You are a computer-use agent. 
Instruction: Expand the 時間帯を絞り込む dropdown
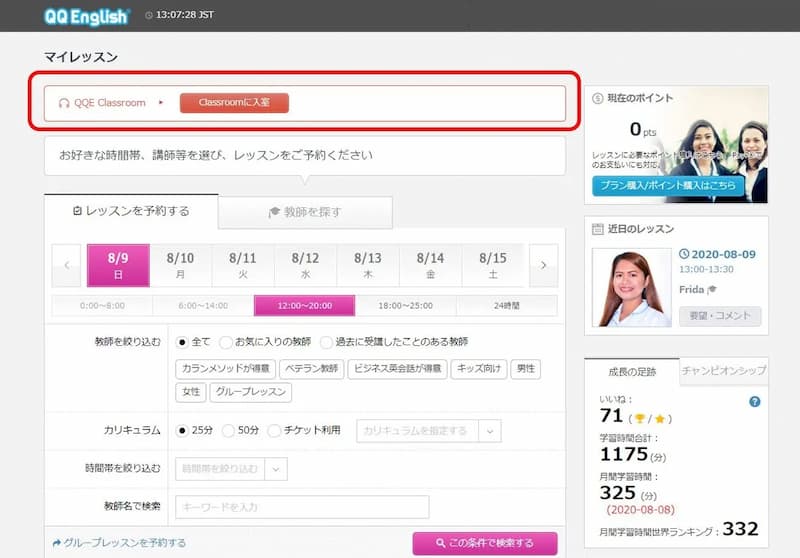[231, 468]
